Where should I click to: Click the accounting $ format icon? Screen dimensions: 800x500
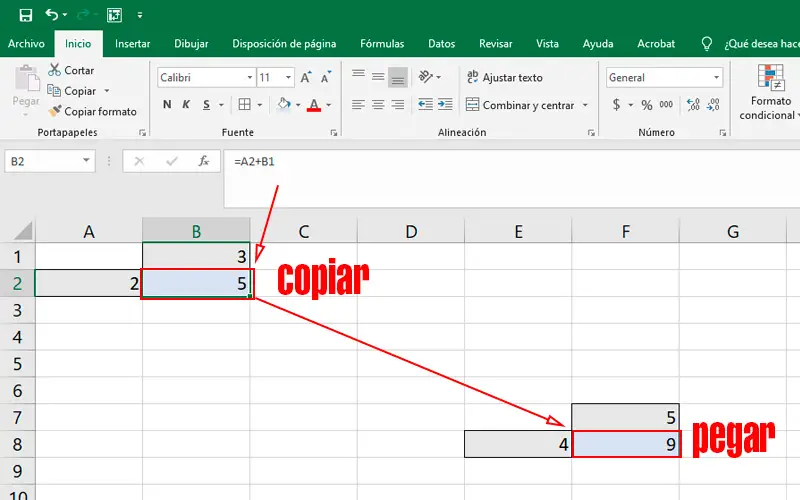point(617,105)
